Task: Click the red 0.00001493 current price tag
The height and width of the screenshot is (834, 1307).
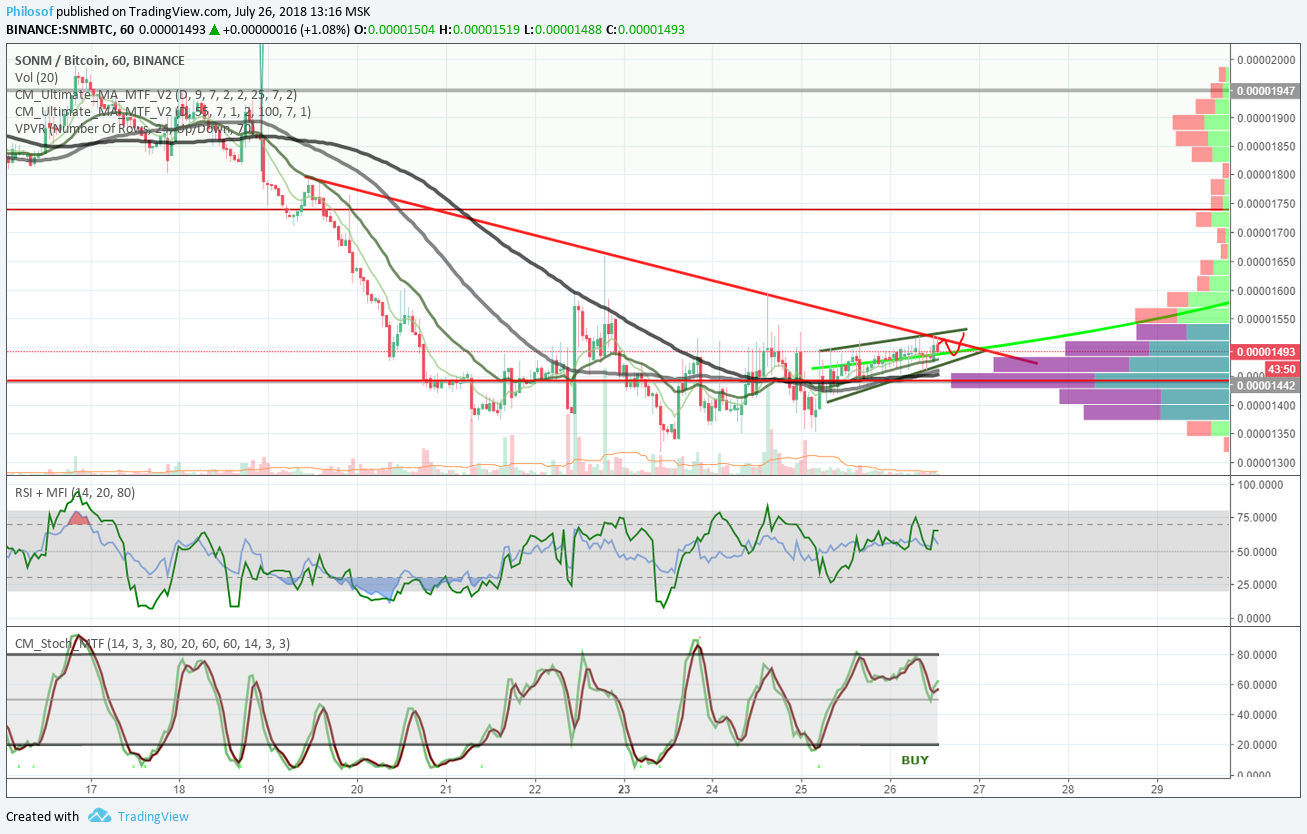Action: coord(1266,352)
